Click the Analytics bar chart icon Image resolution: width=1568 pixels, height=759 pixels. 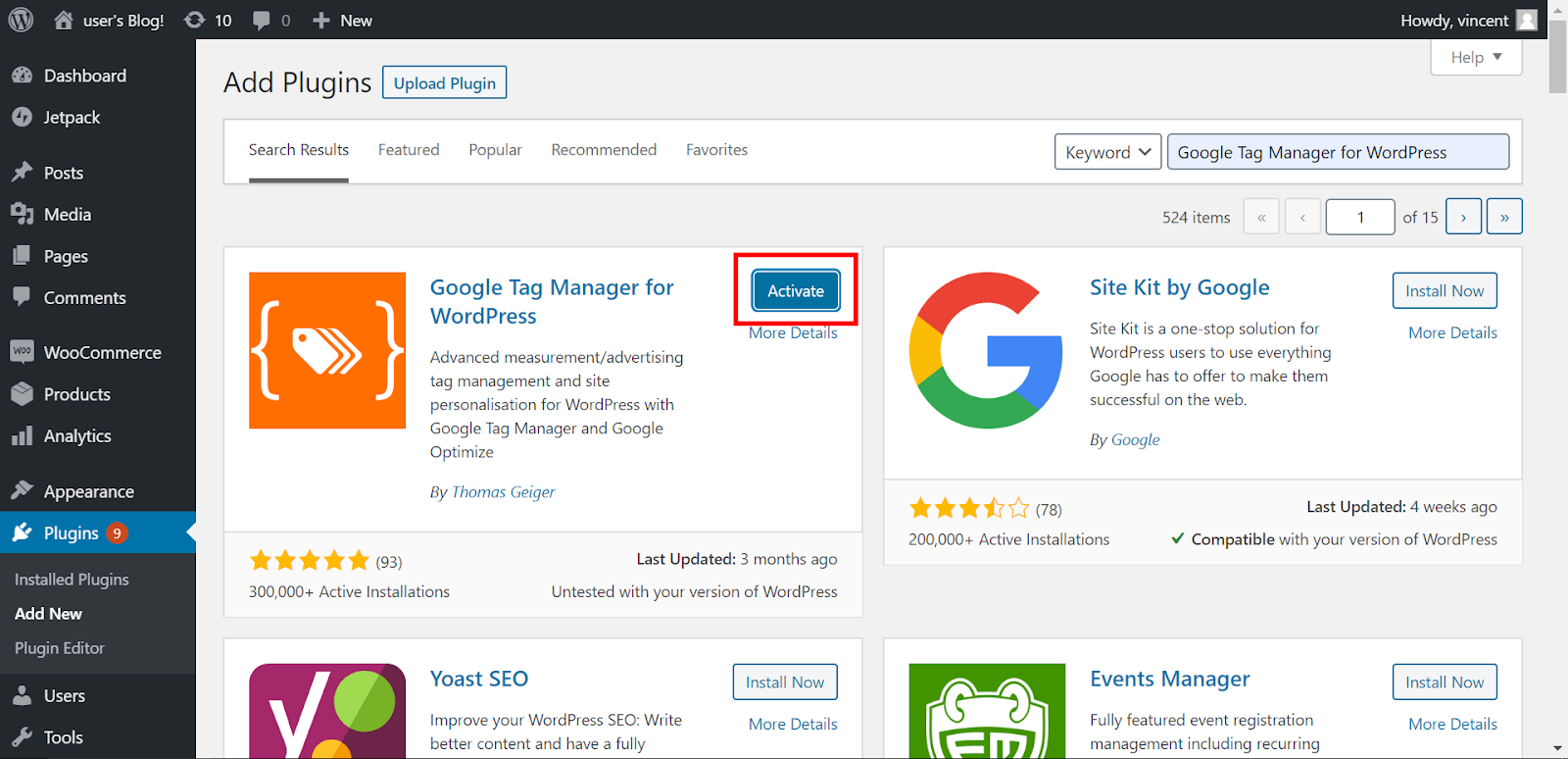pyautogui.click(x=23, y=436)
